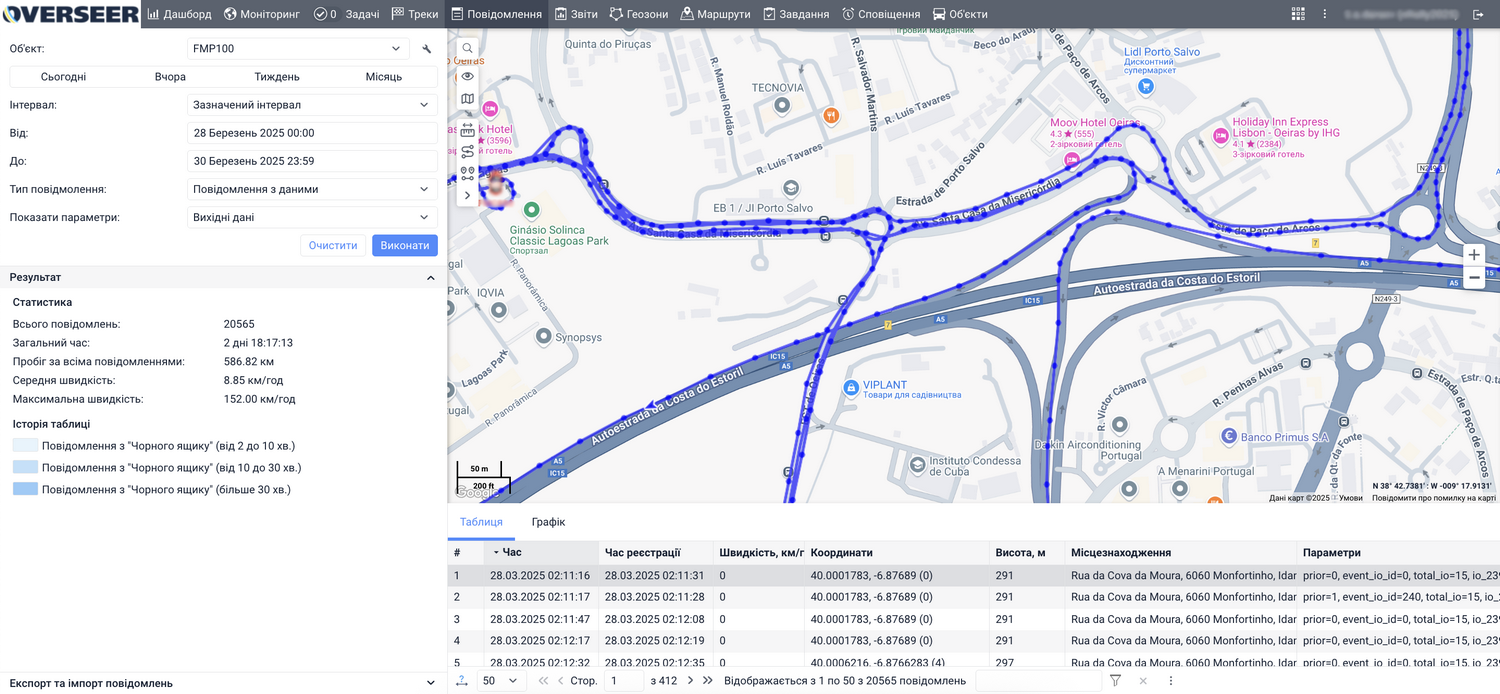Viewport: 1500px width, 694px height.
Task: Click the VIPLANT map marker
Action: 851,387
